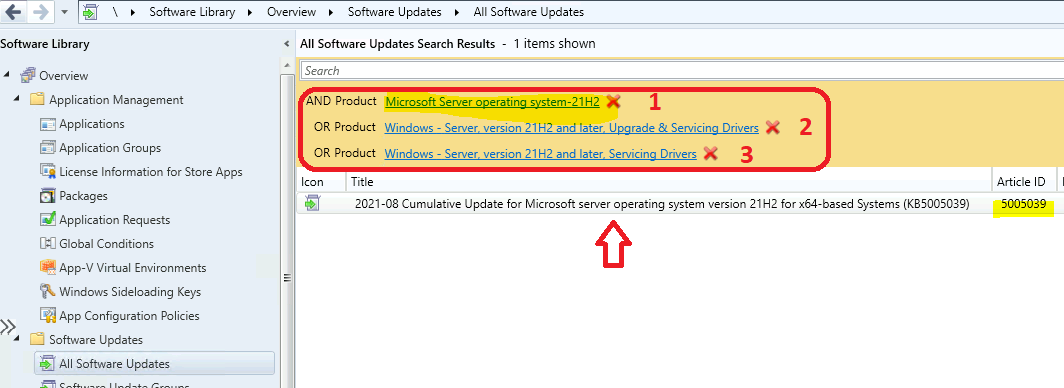Select Windows Sideloading Keys node
The width and height of the screenshot is (1064, 388).
coord(130,292)
